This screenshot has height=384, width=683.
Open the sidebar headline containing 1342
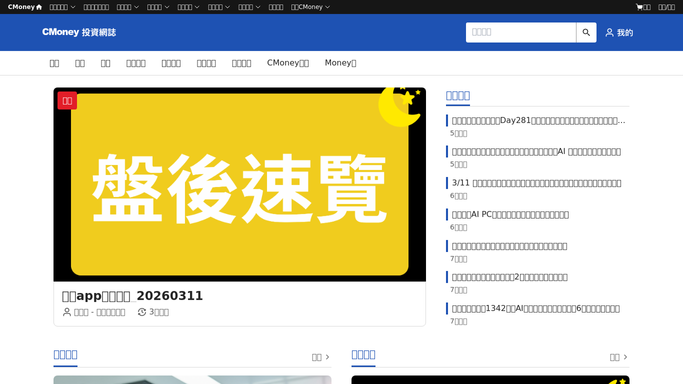click(536, 309)
